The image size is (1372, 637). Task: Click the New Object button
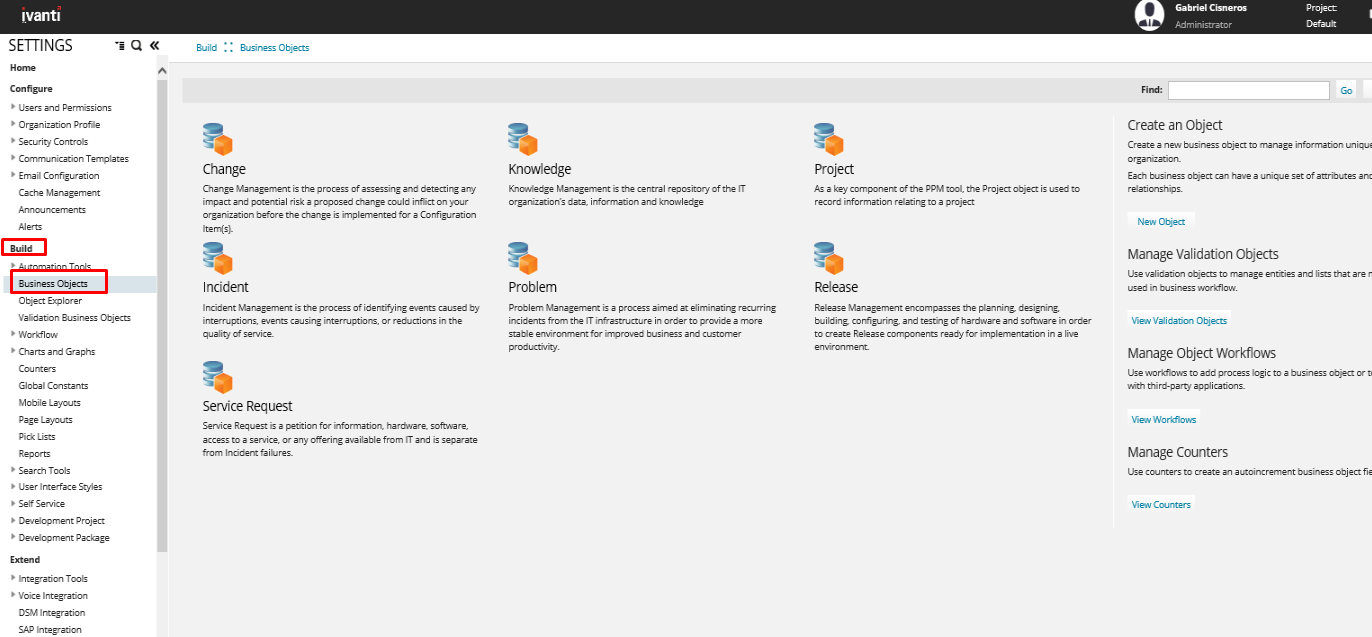1161,222
